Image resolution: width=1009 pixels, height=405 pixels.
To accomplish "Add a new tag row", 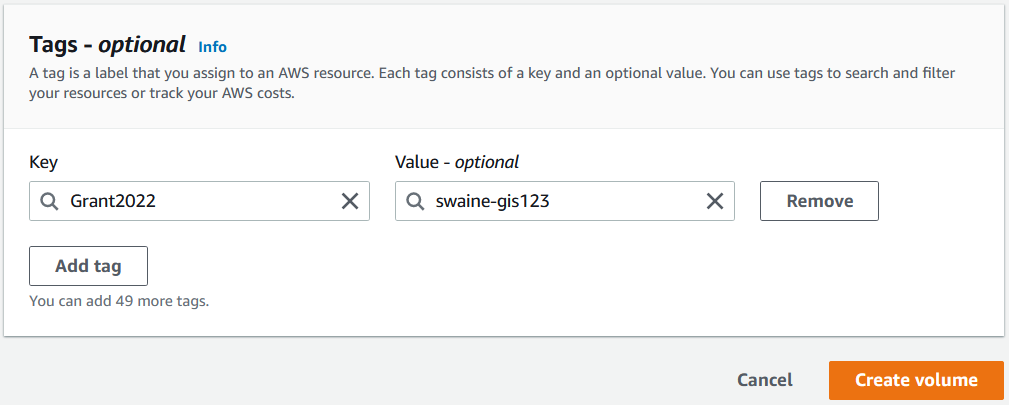I will click(88, 266).
